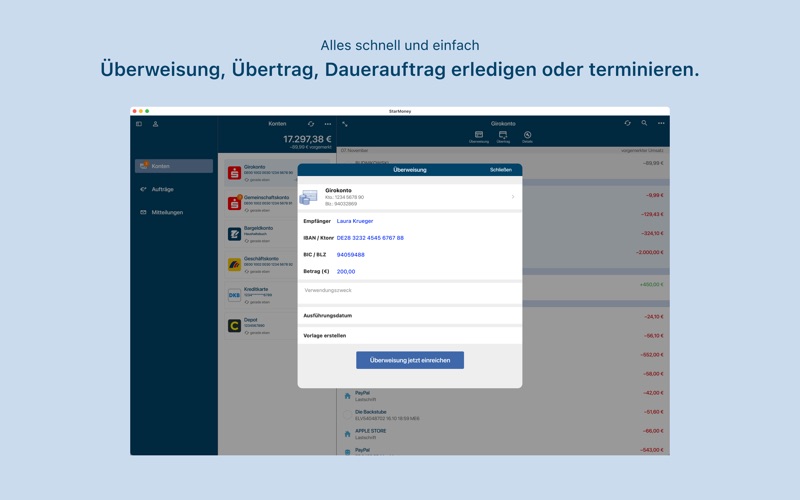Open the three-dots menu in Girokonto header
Screen dimensions: 800x500
pos(661,124)
